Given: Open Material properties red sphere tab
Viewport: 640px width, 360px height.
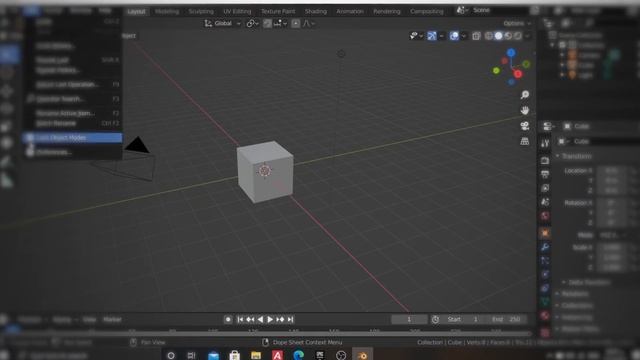Looking at the screenshot, I should point(545,316).
